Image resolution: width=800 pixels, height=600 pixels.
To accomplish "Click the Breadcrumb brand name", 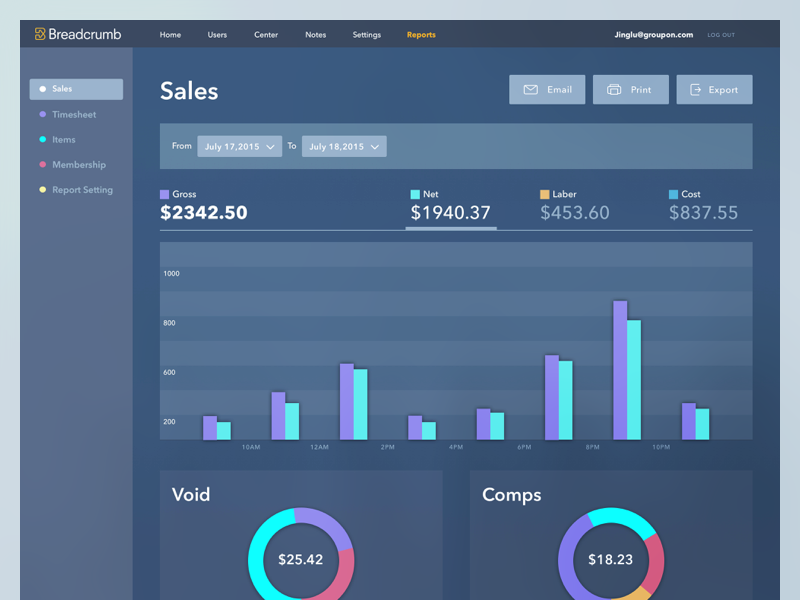I will (x=85, y=34).
